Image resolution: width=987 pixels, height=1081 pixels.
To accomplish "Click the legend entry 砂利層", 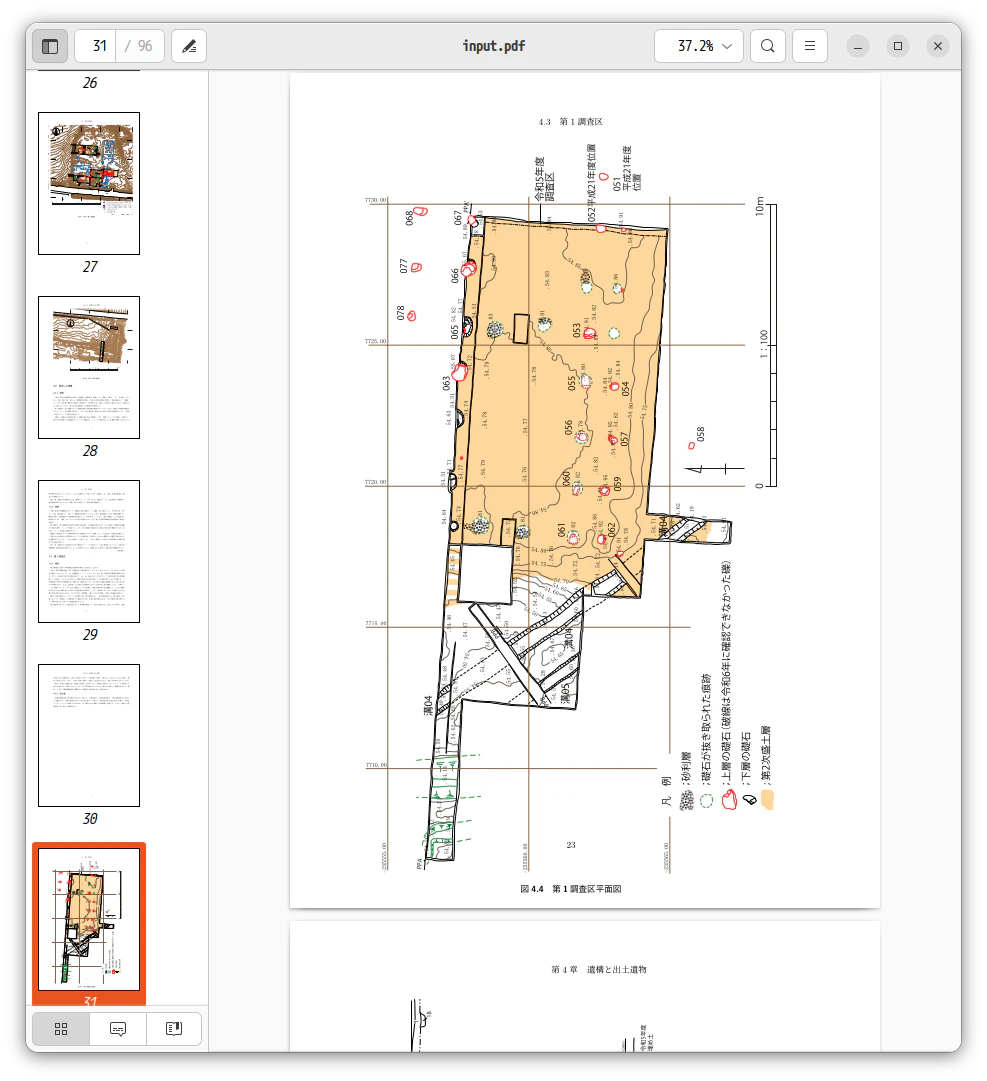I will coord(686,769).
